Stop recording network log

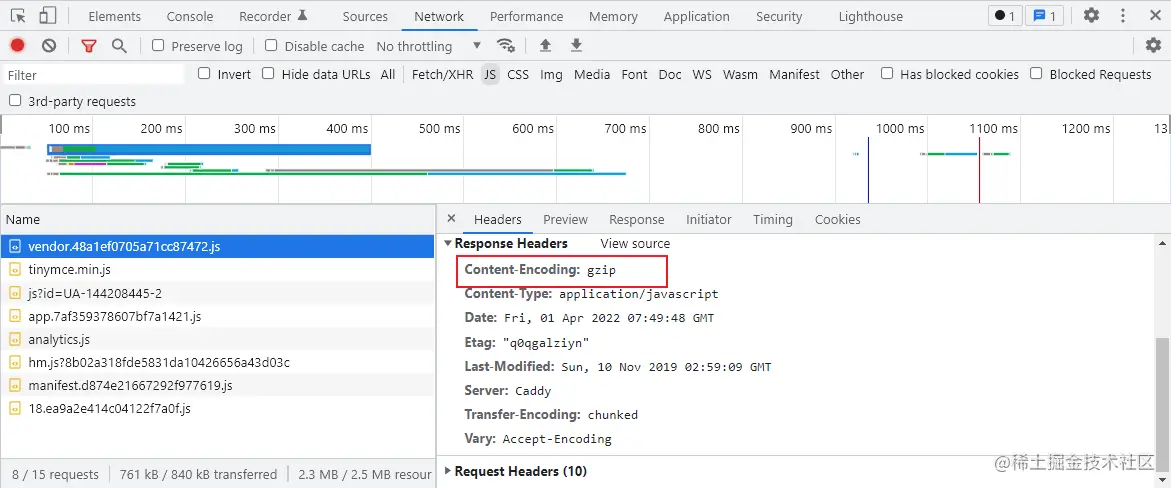17,46
